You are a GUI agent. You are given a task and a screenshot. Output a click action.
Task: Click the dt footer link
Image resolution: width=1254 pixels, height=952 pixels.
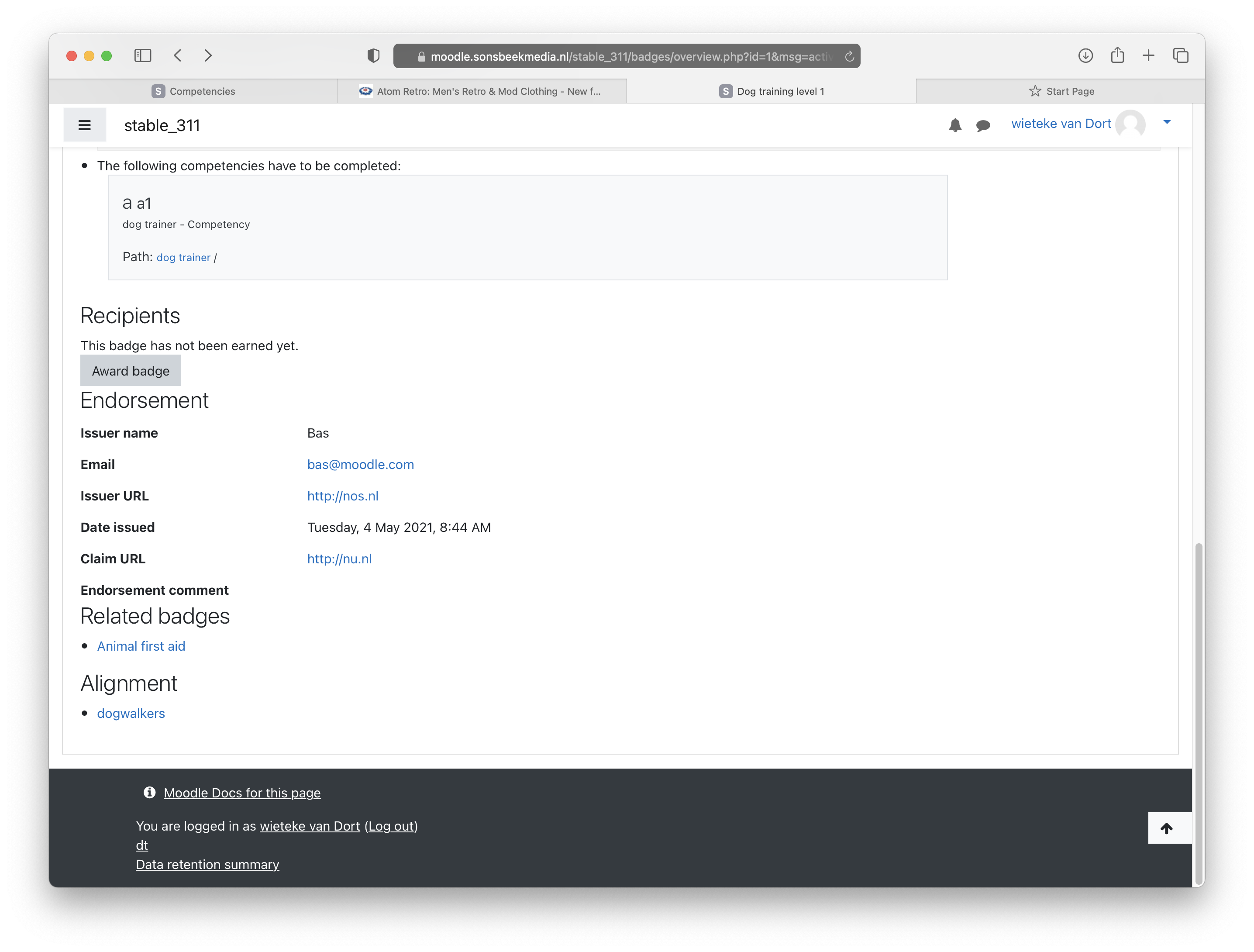[x=142, y=845]
